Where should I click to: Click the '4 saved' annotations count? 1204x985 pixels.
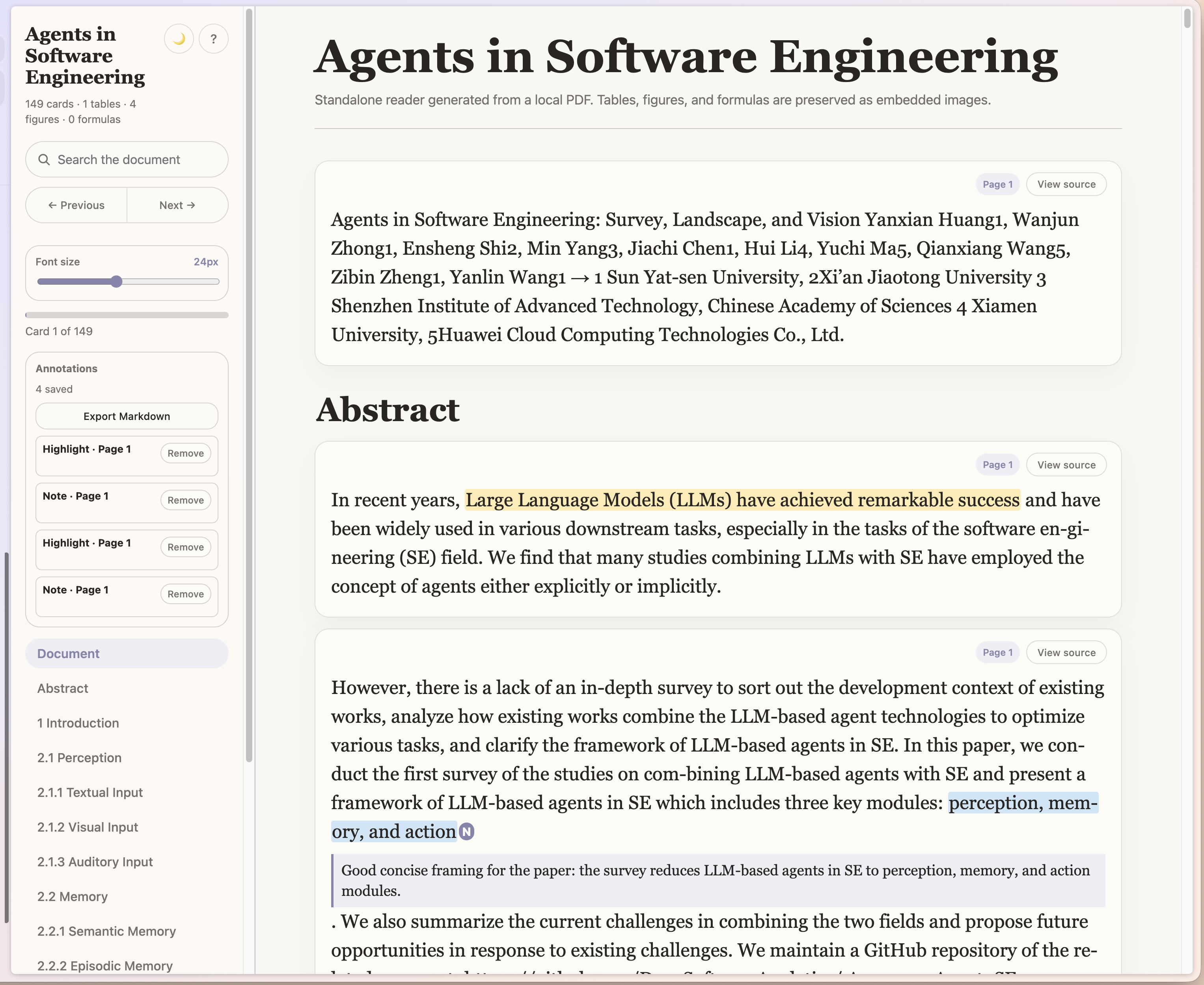[54, 389]
